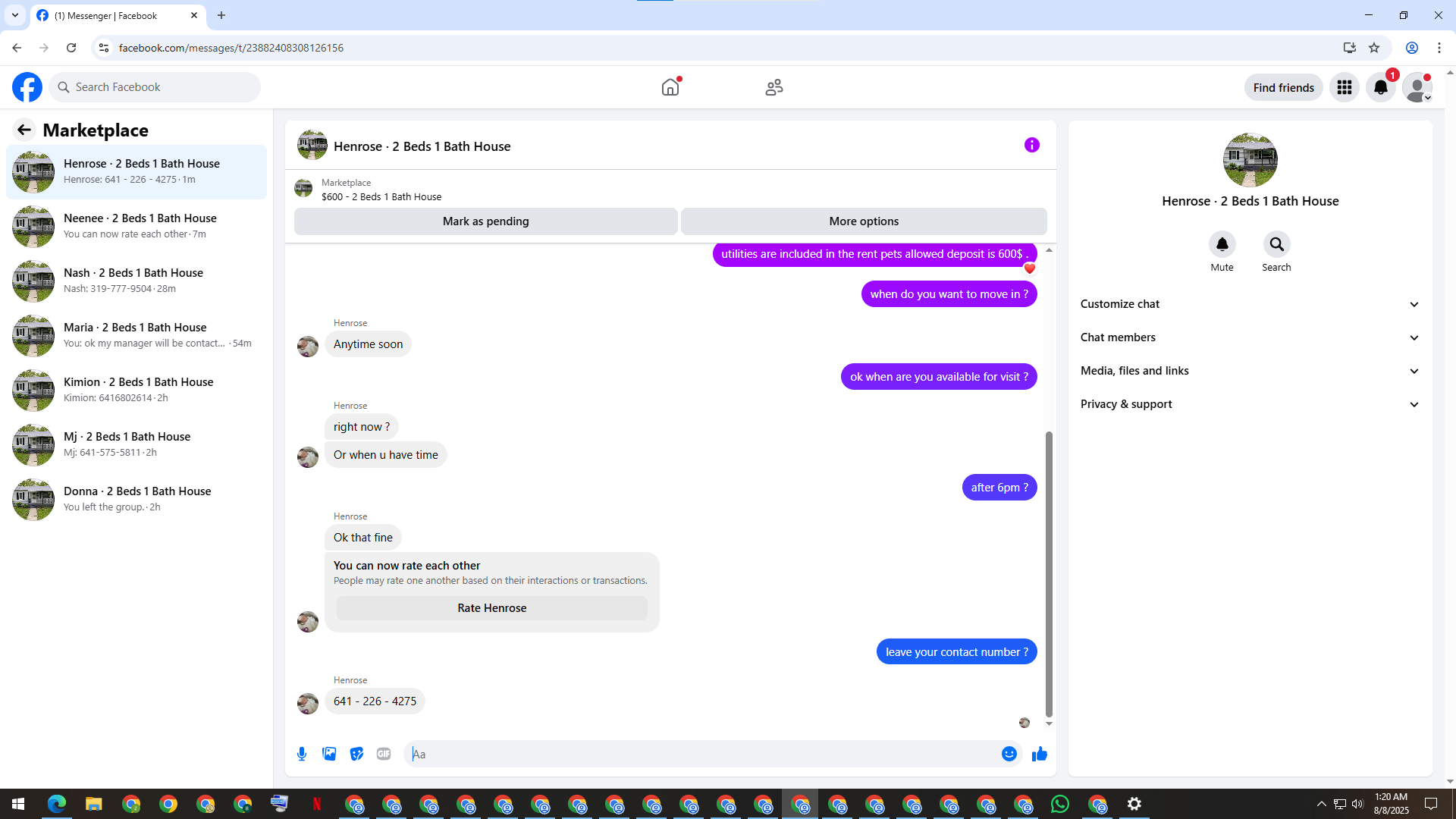The image size is (1456, 819).
Task: Open the Nash conversation
Action: pyautogui.click(x=136, y=281)
